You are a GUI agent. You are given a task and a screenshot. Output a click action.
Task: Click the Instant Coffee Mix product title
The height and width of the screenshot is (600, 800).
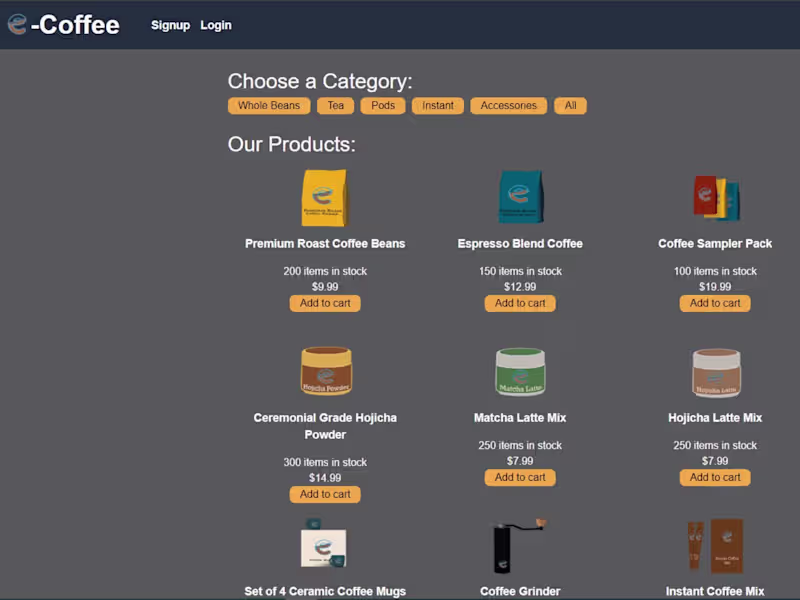[x=715, y=591]
